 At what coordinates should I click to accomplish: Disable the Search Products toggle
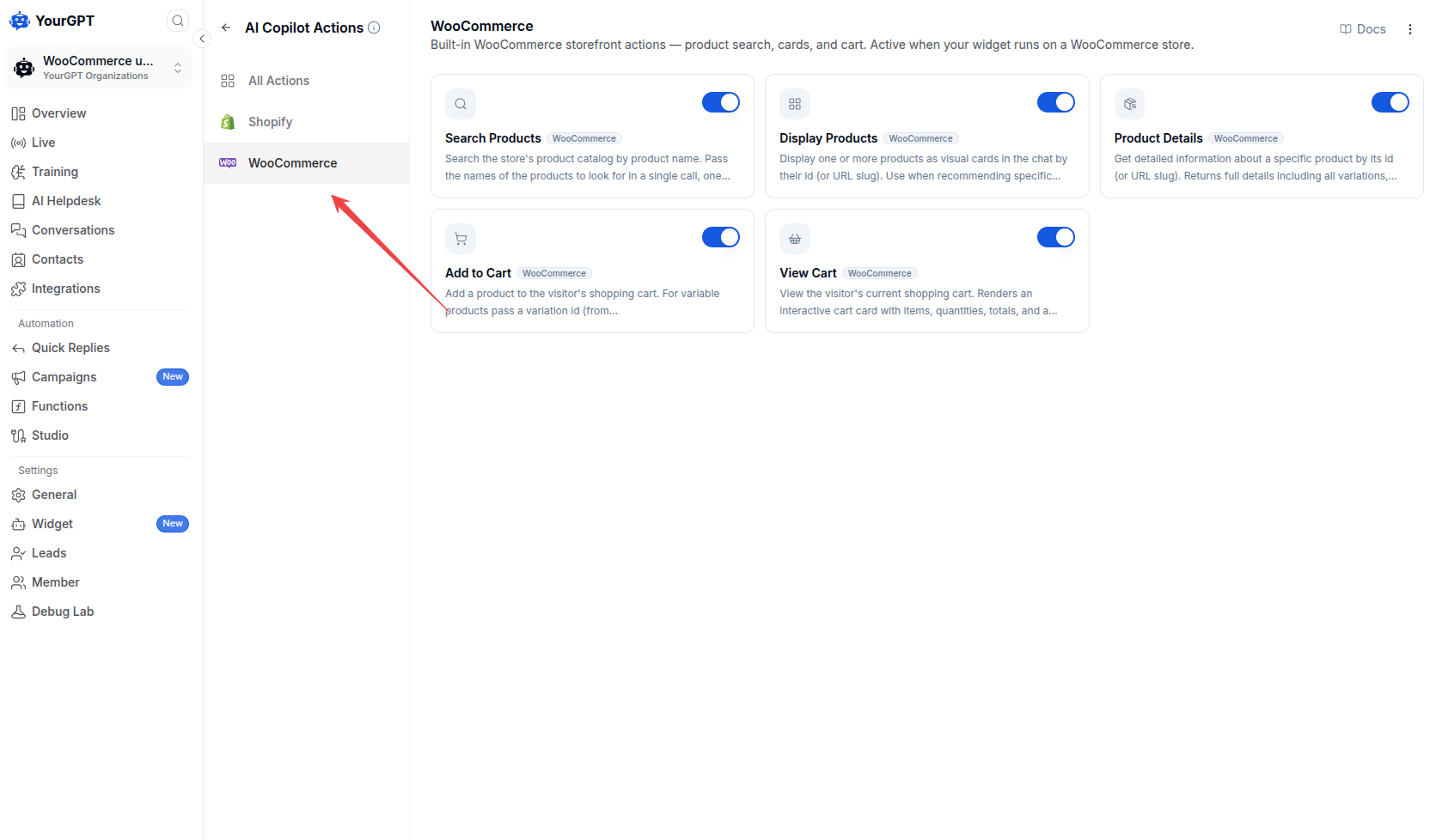point(721,102)
